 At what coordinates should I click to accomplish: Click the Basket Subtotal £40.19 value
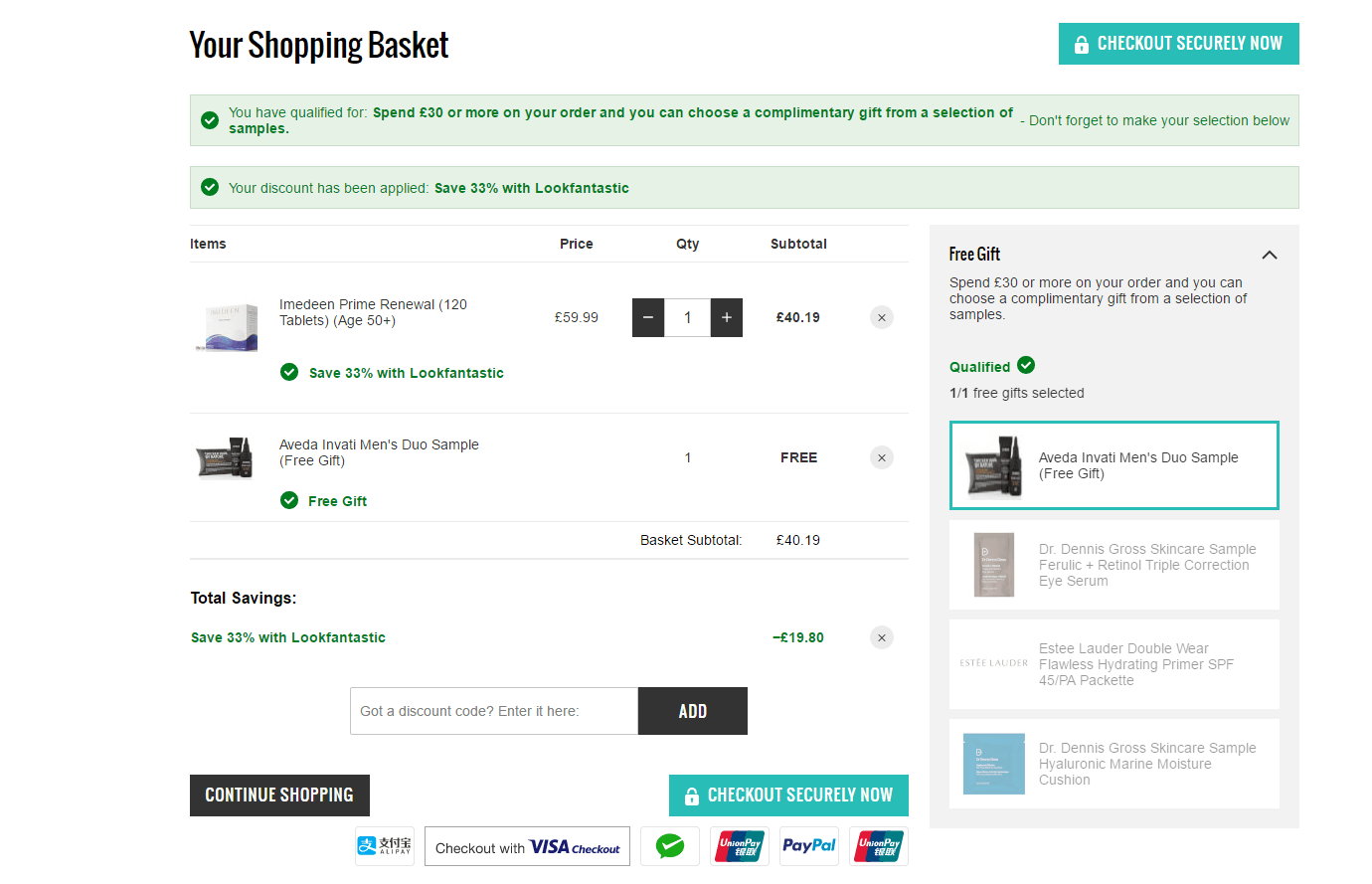(798, 541)
